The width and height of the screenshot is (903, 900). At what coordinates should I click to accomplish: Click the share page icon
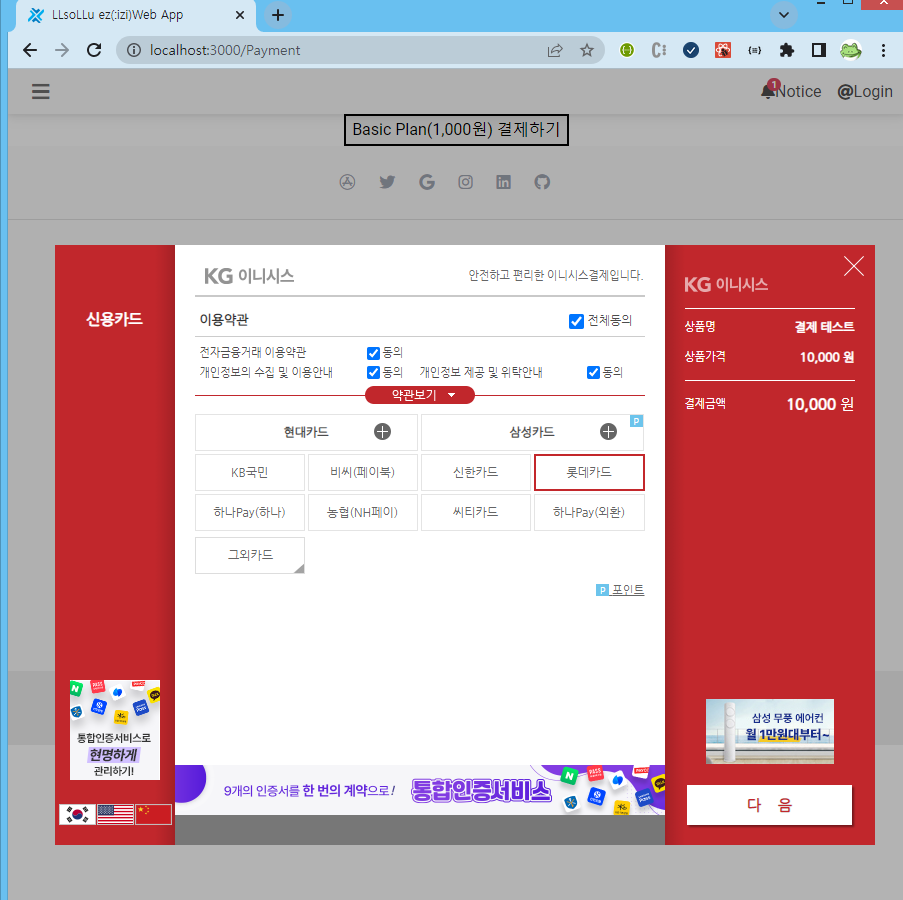555,51
